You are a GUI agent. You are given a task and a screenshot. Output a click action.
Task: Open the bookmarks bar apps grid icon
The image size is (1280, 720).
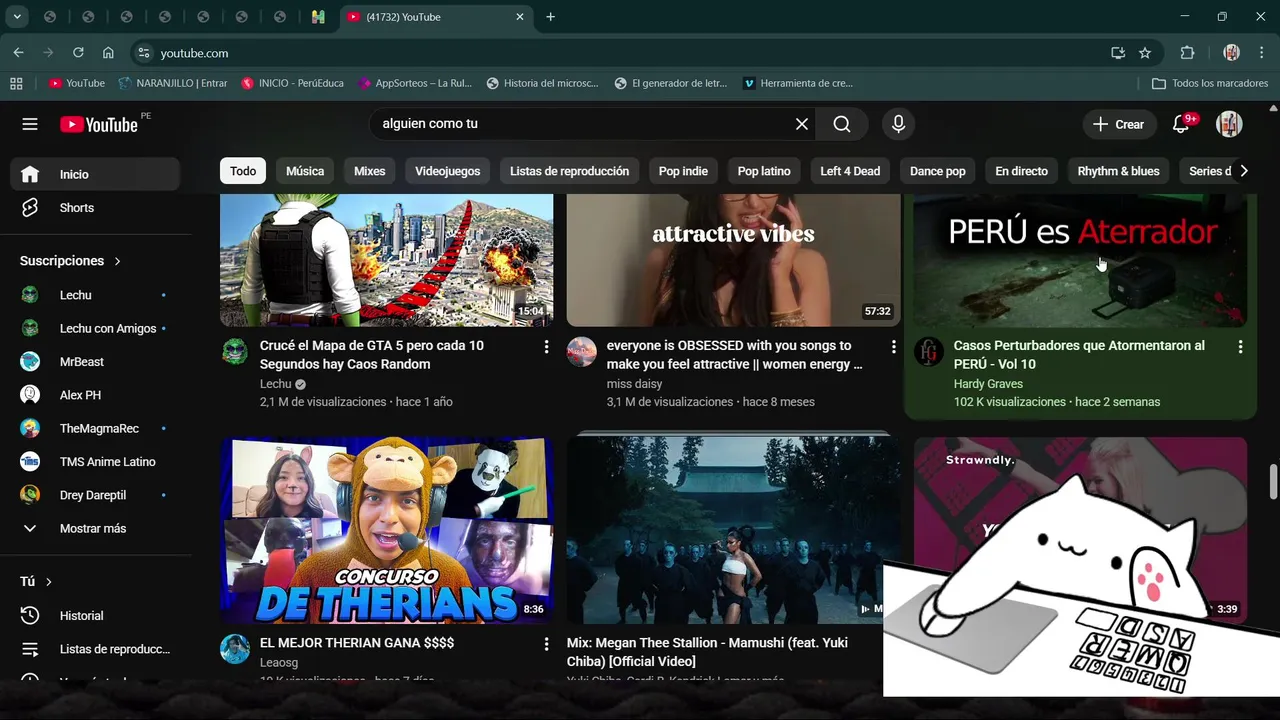pyautogui.click(x=16, y=83)
